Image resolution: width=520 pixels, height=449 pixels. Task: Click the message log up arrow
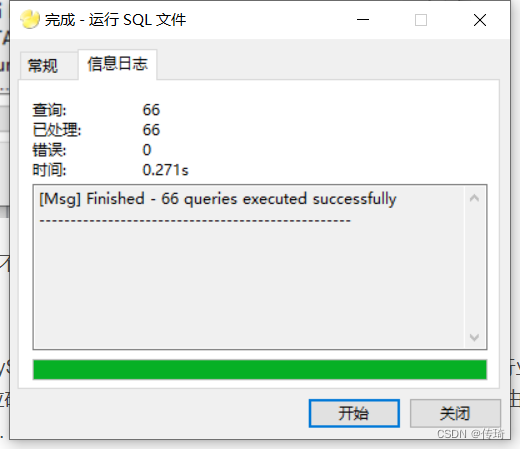[474, 199]
